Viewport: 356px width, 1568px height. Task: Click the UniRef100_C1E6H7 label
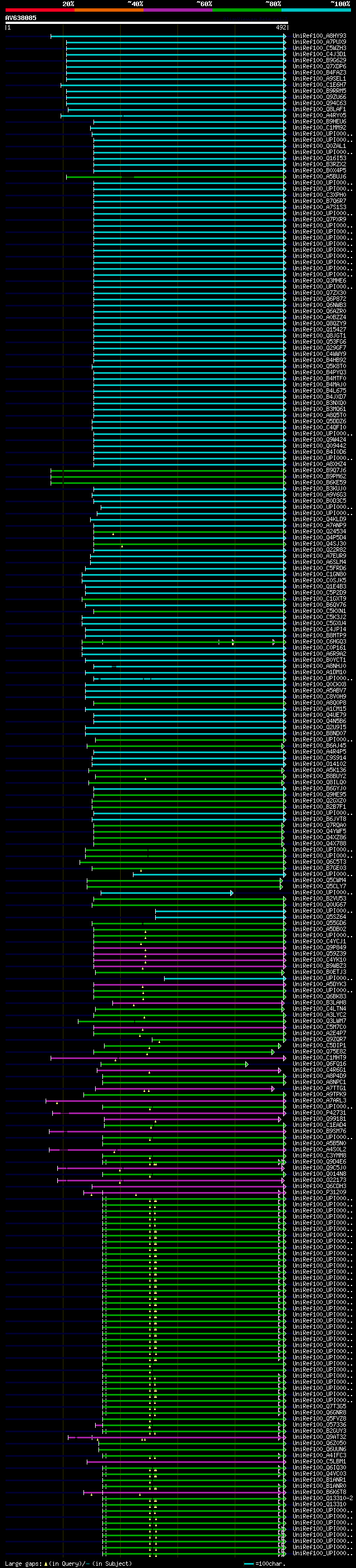(x=319, y=85)
